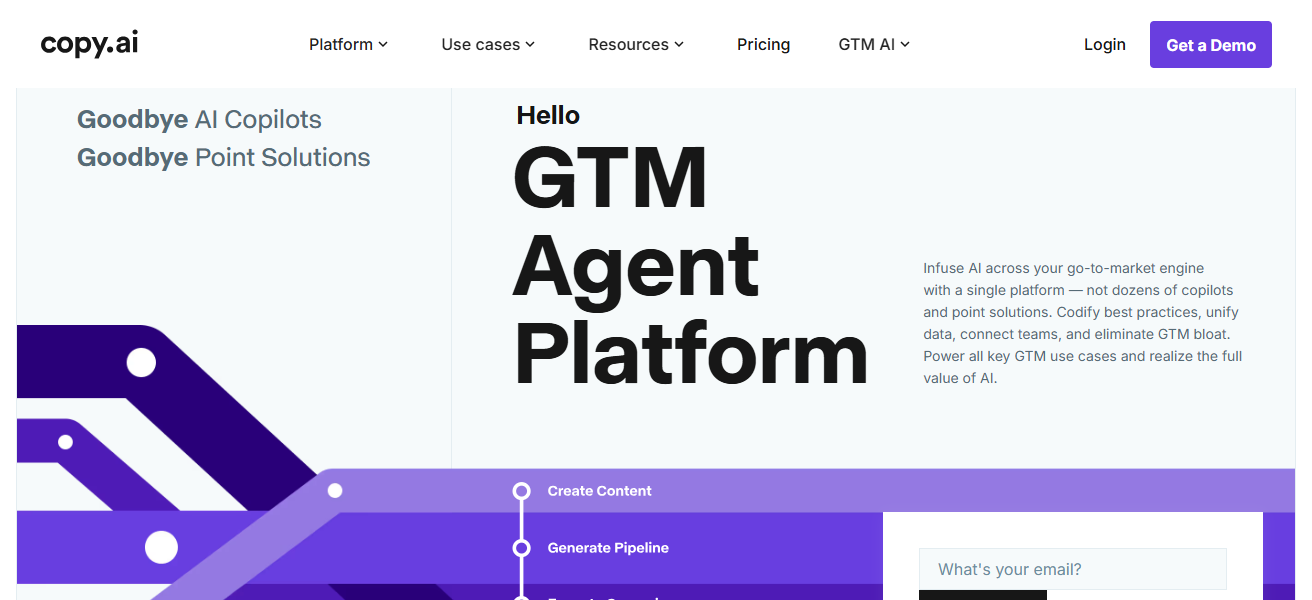
Task: Click the "Goodbye AI Copilots" text
Action: pyautogui.click(x=199, y=120)
